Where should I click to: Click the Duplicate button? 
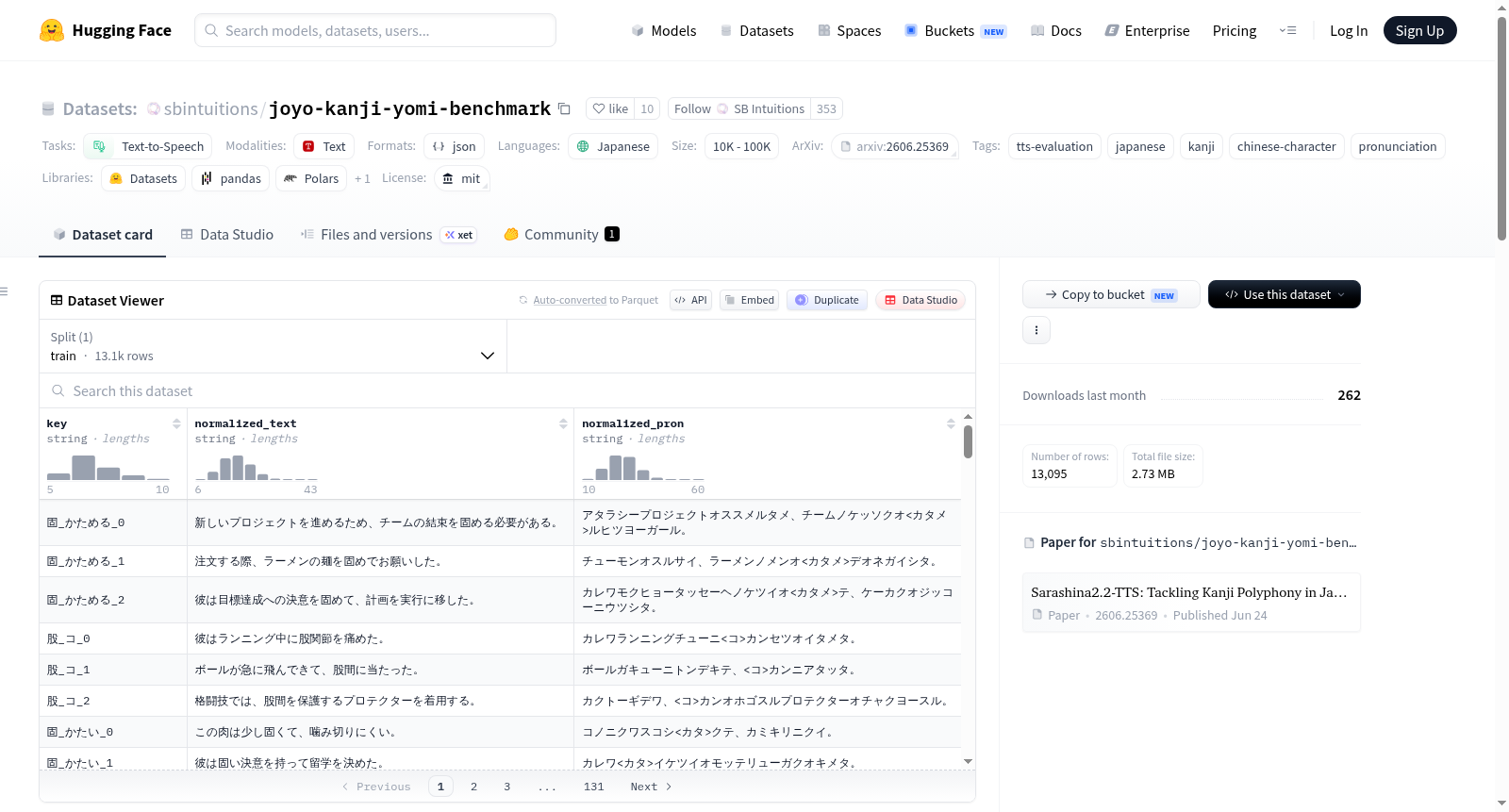coord(827,300)
